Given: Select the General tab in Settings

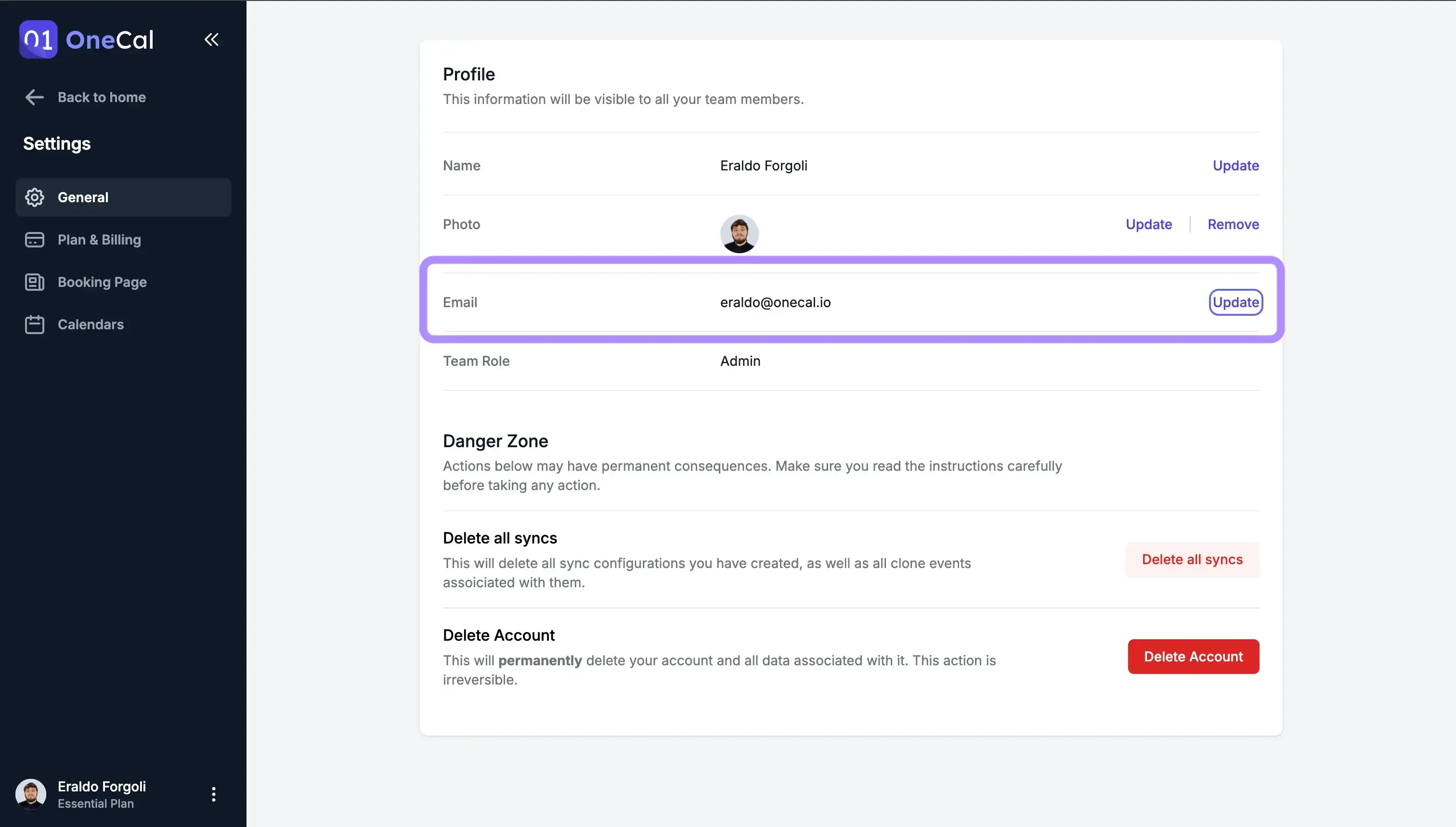Looking at the screenshot, I should coord(83,197).
